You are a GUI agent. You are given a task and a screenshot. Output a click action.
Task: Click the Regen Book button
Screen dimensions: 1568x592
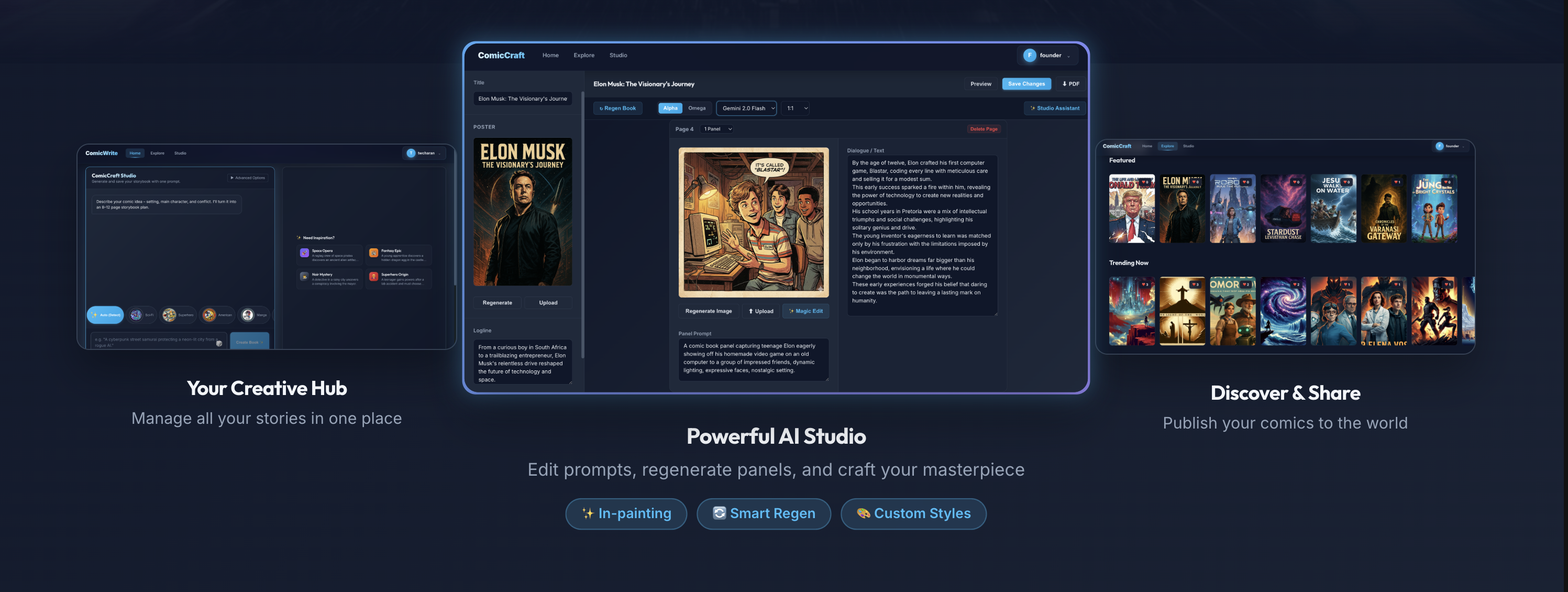coord(618,108)
